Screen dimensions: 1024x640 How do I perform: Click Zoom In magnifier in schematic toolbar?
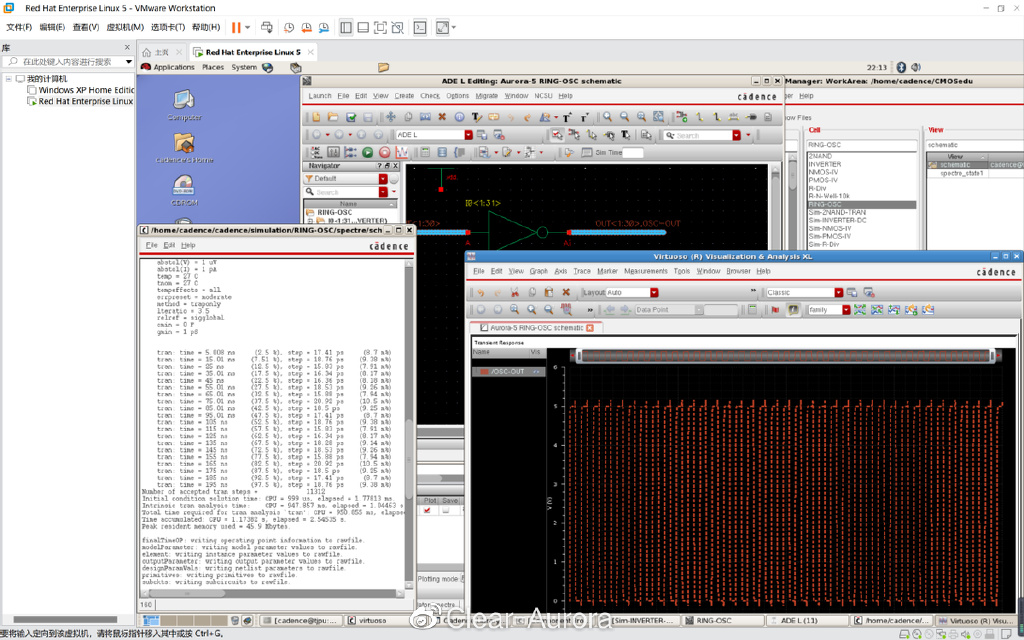(607, 117)
